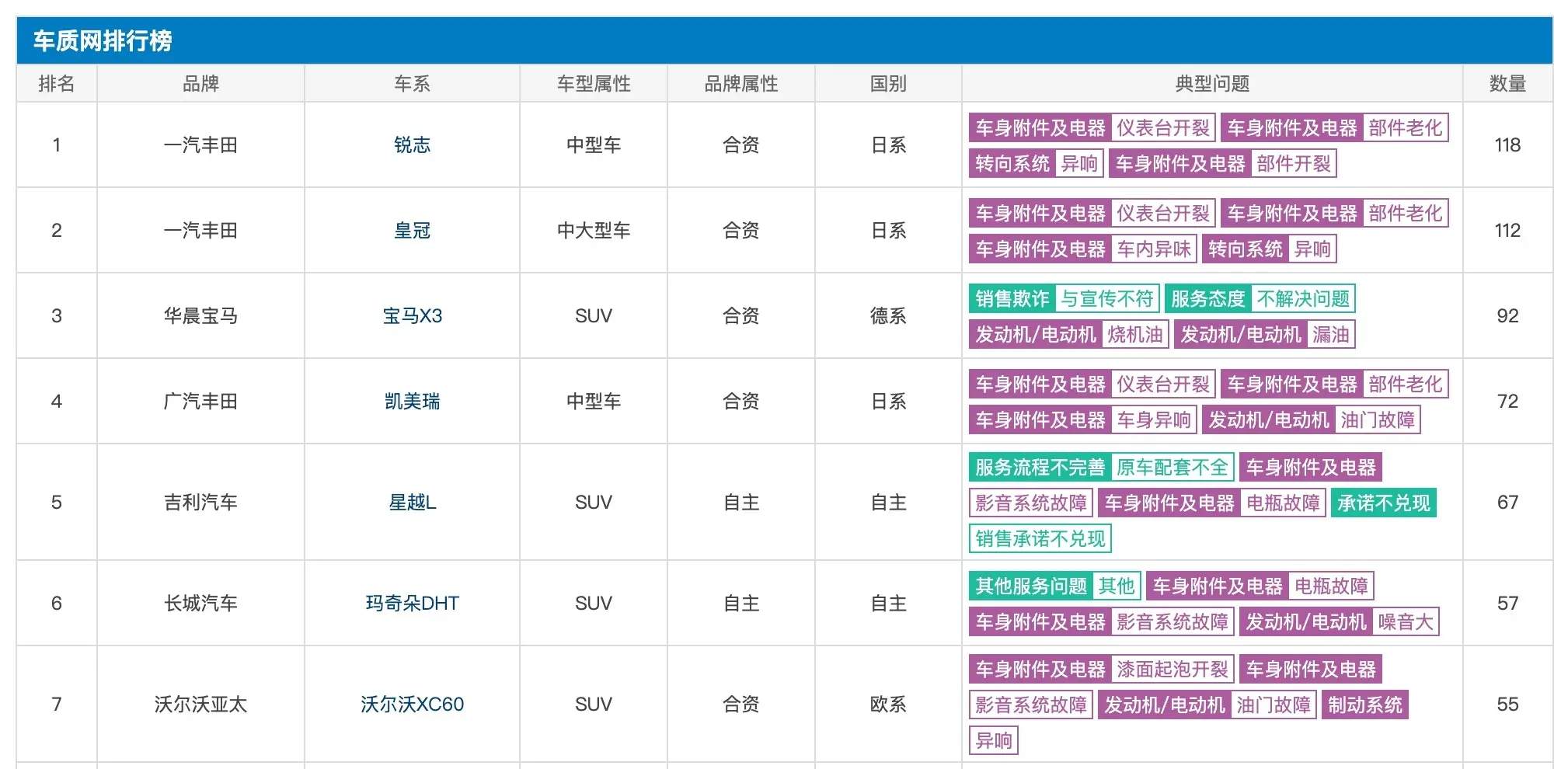Click the 中大型车 type cell
This screenshot has width=1568, height=769.
coord(594,231)
